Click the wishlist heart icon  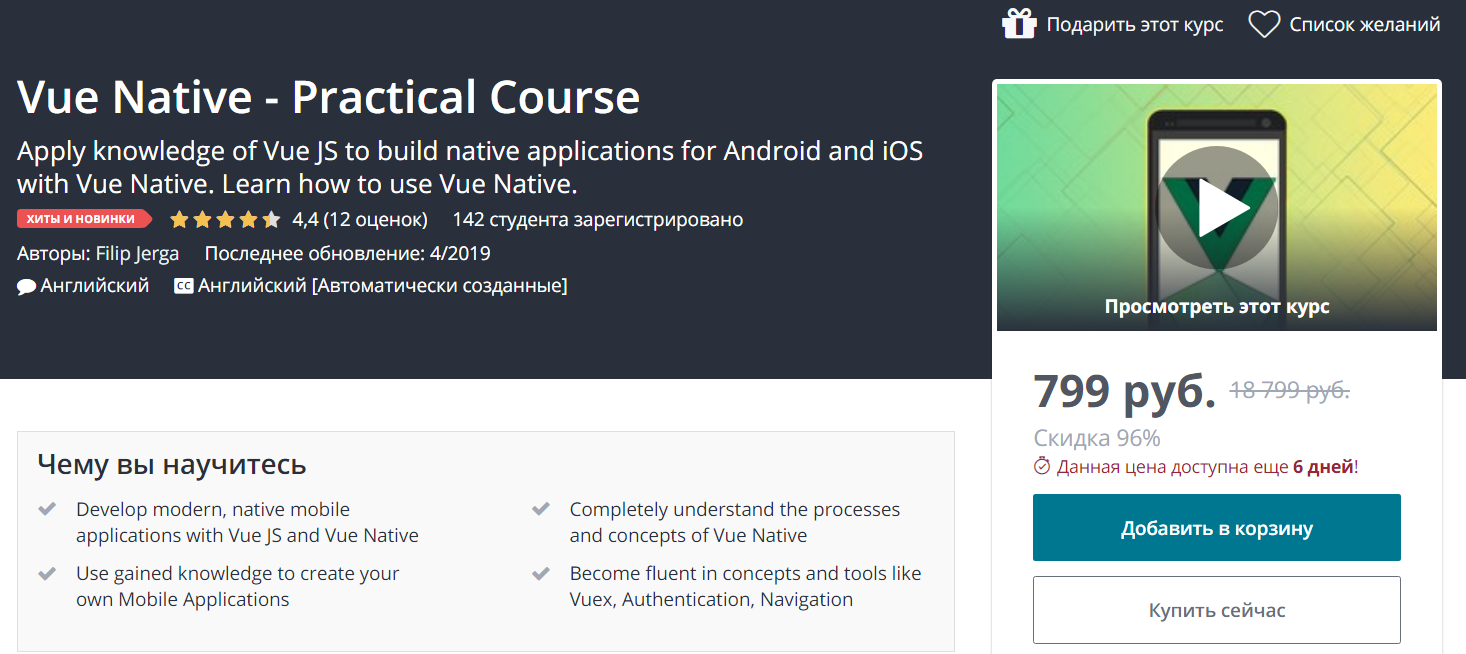[1264, 24]
